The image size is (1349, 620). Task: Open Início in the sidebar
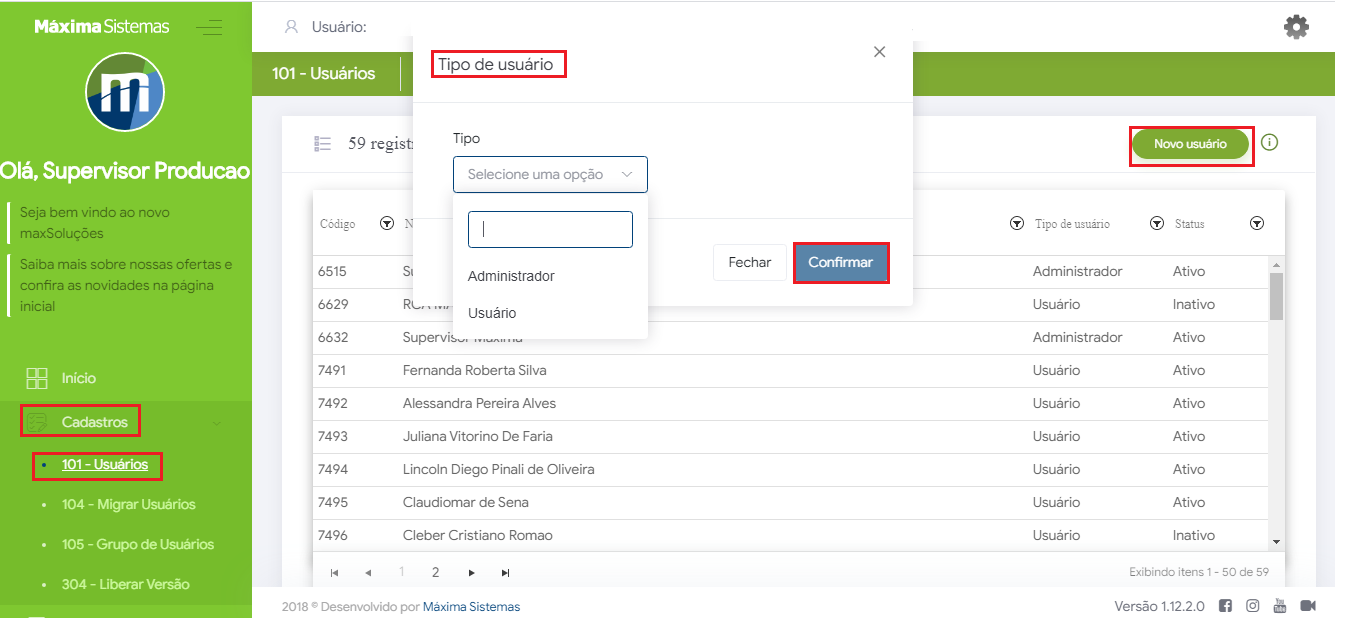tap(79, 378)
